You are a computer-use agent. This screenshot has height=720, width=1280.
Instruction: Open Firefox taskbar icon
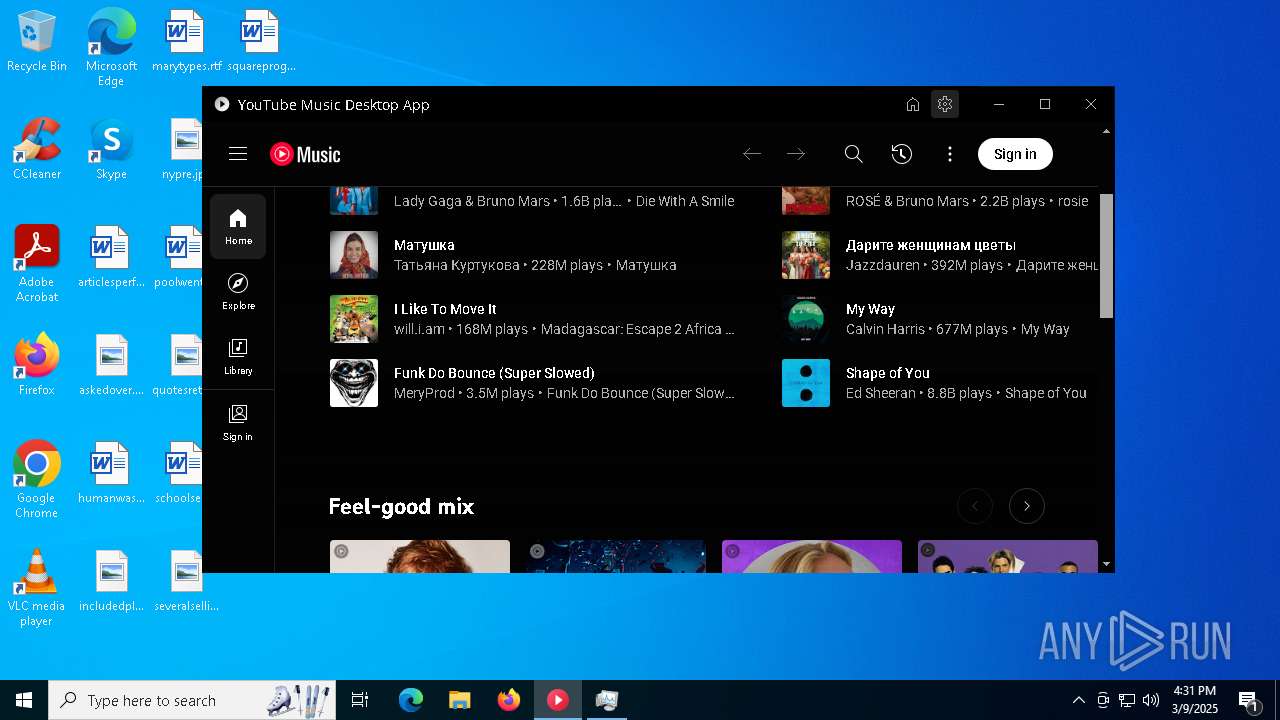point(509,700)
